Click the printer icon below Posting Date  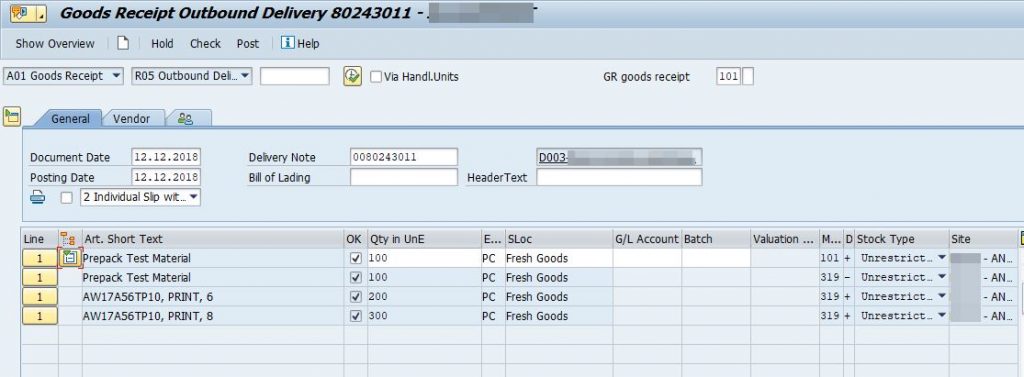[x=38, y=197]
